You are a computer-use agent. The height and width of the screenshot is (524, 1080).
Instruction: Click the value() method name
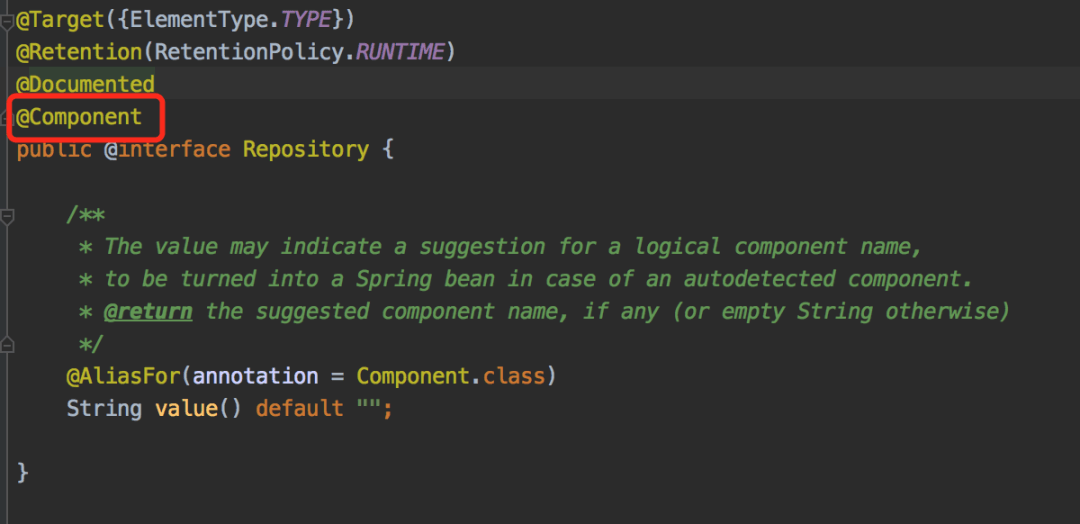coord(186,409)
